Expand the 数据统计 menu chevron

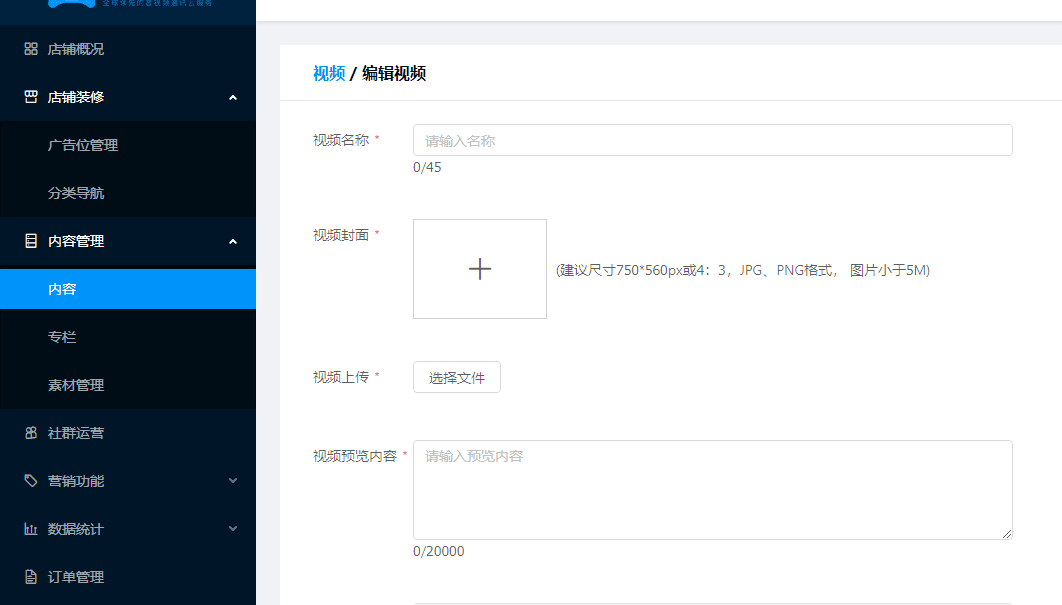(x=233, y=529)
